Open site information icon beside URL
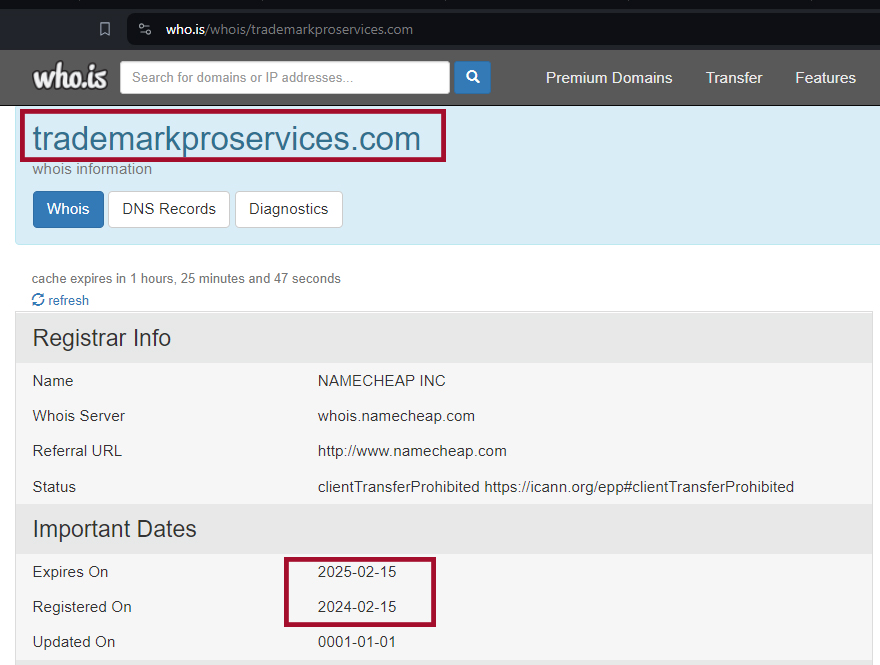Image resolution: width=880 pixels, height=665 pixels. (x=145, y=29)
